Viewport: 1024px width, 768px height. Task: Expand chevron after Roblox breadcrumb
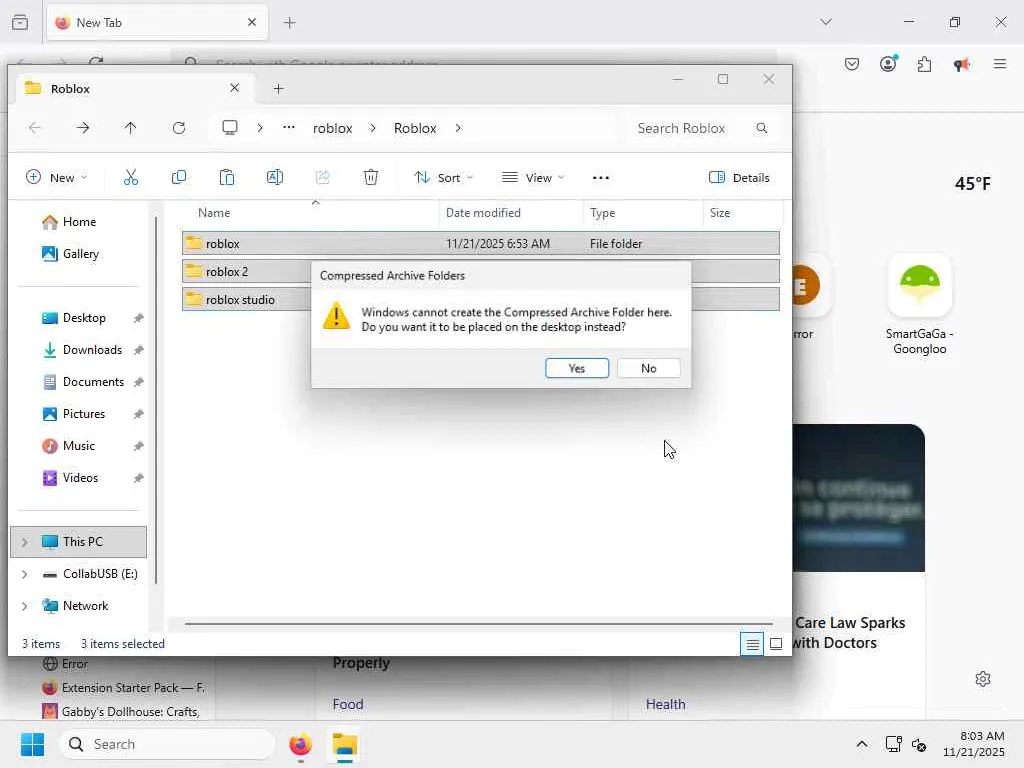point(458,128)
